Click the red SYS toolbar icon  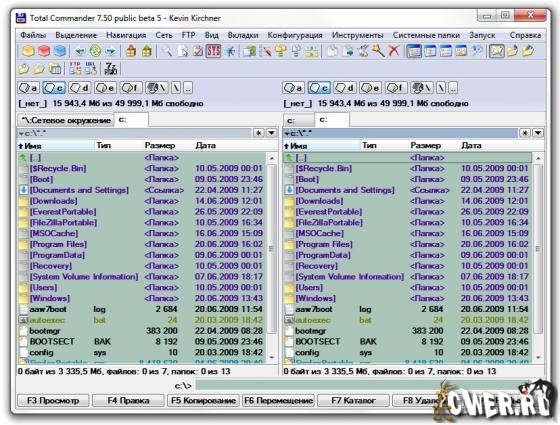[x=213, y=51]
